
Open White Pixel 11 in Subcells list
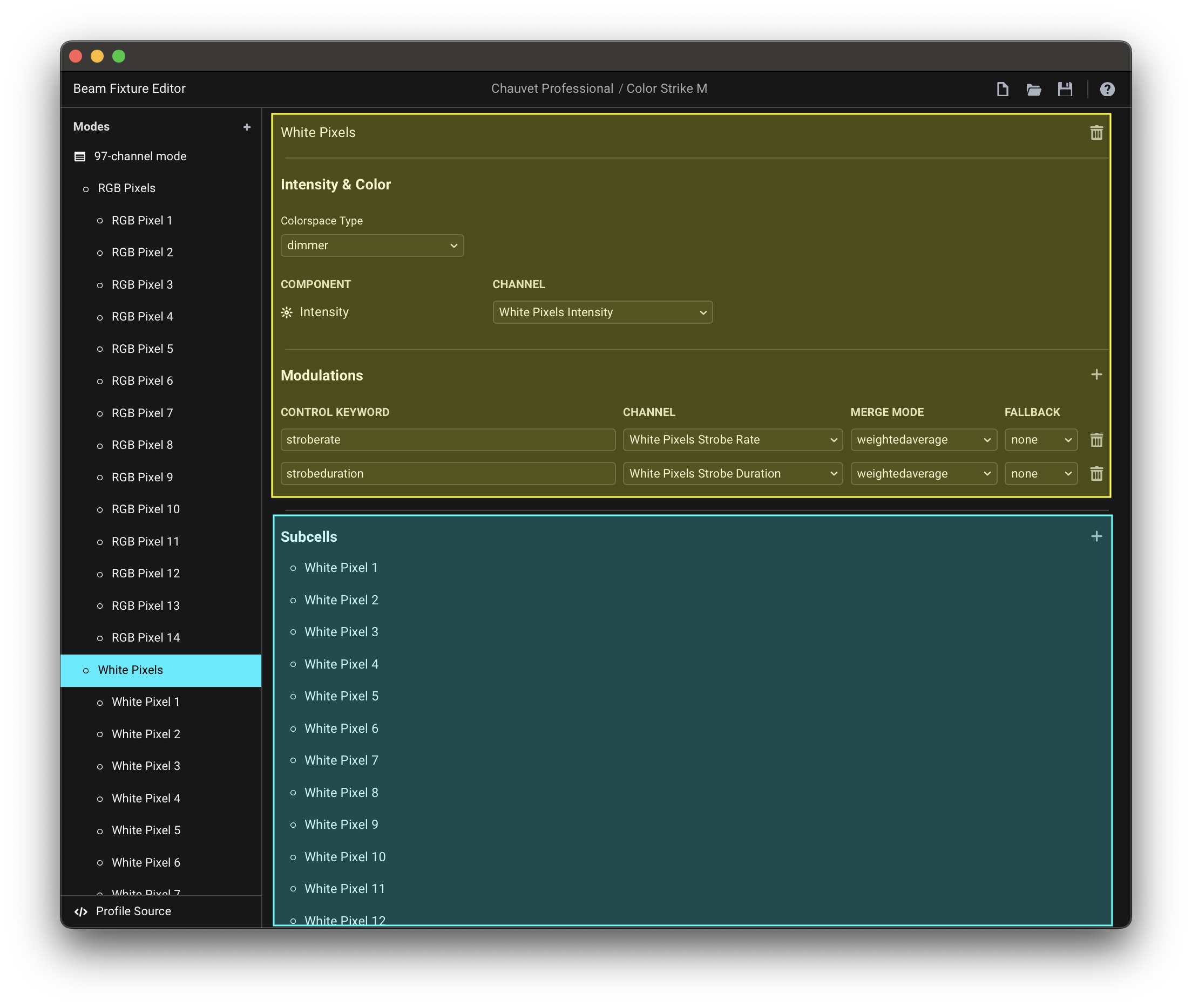click(x=345, y=889)
